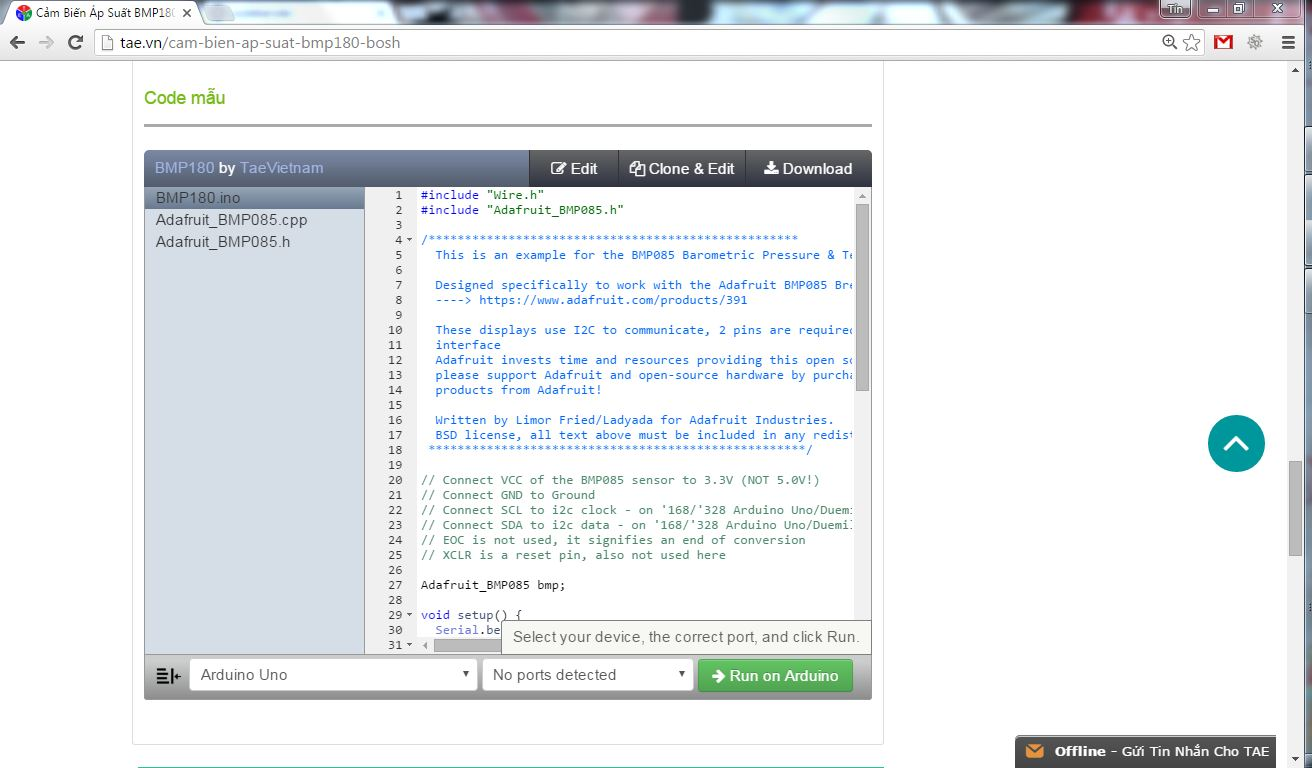Click the '#include "Adafruit_BMP085.h"' line
This screenshot has width=1312, height=768.
click(x=522, y=210)
